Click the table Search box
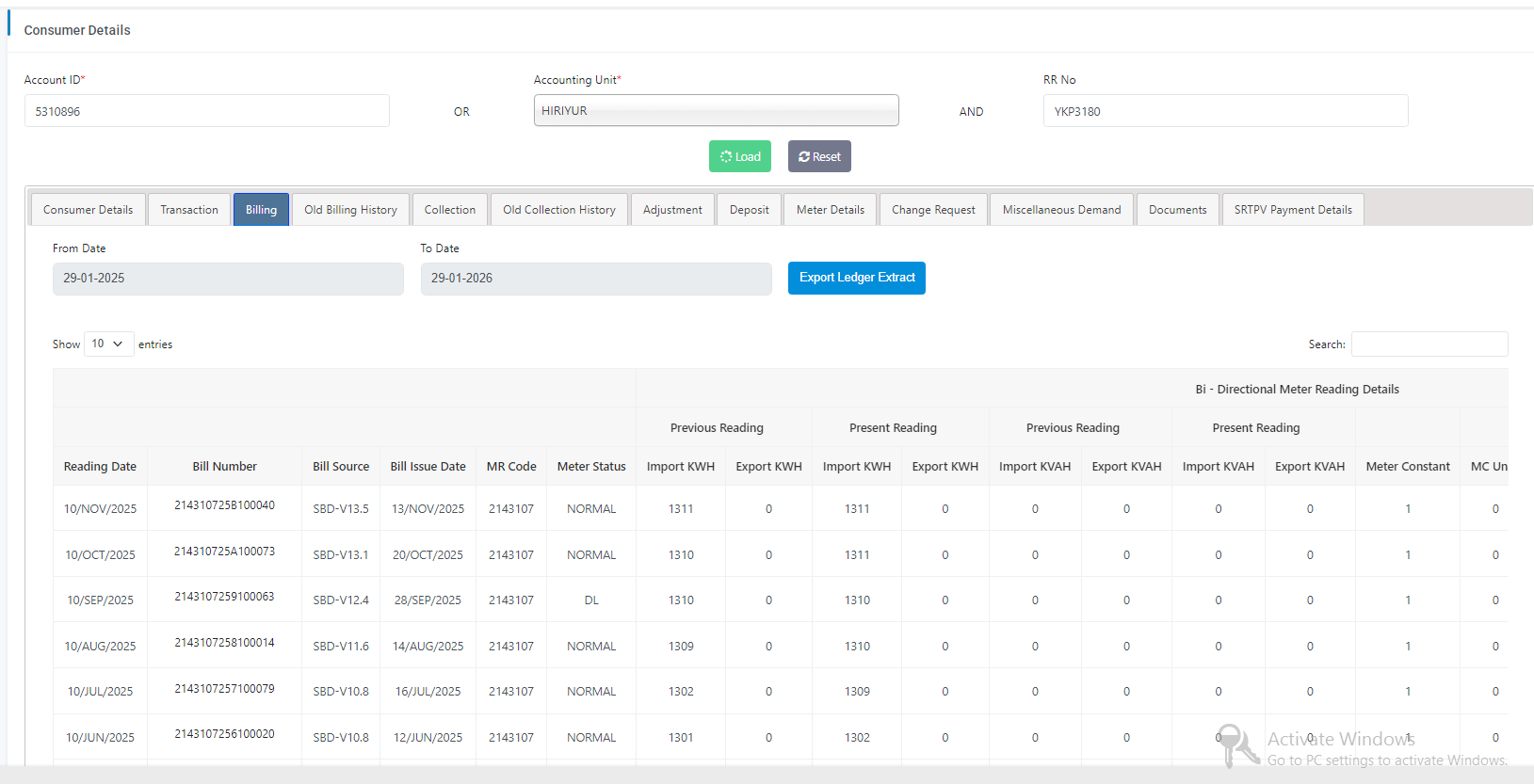 coord(1429,344)
